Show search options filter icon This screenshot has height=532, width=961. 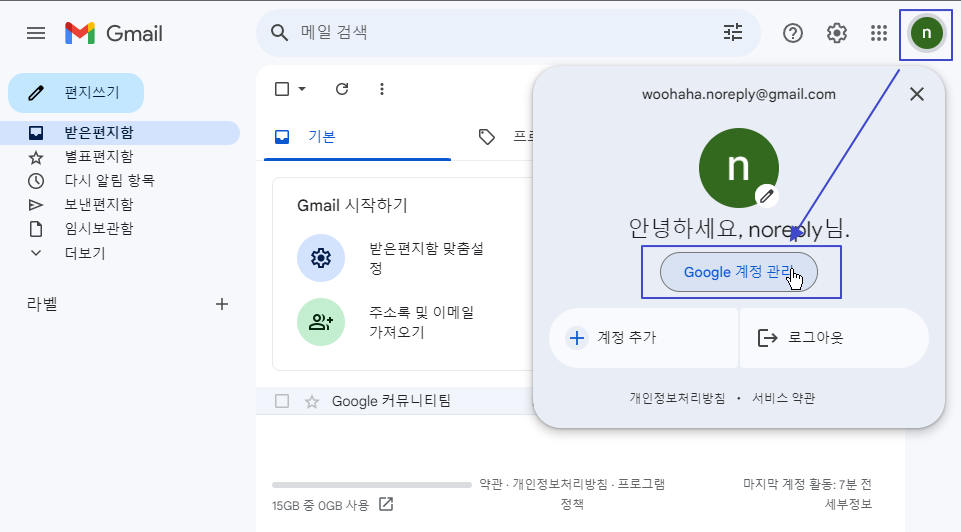(733, 32)
